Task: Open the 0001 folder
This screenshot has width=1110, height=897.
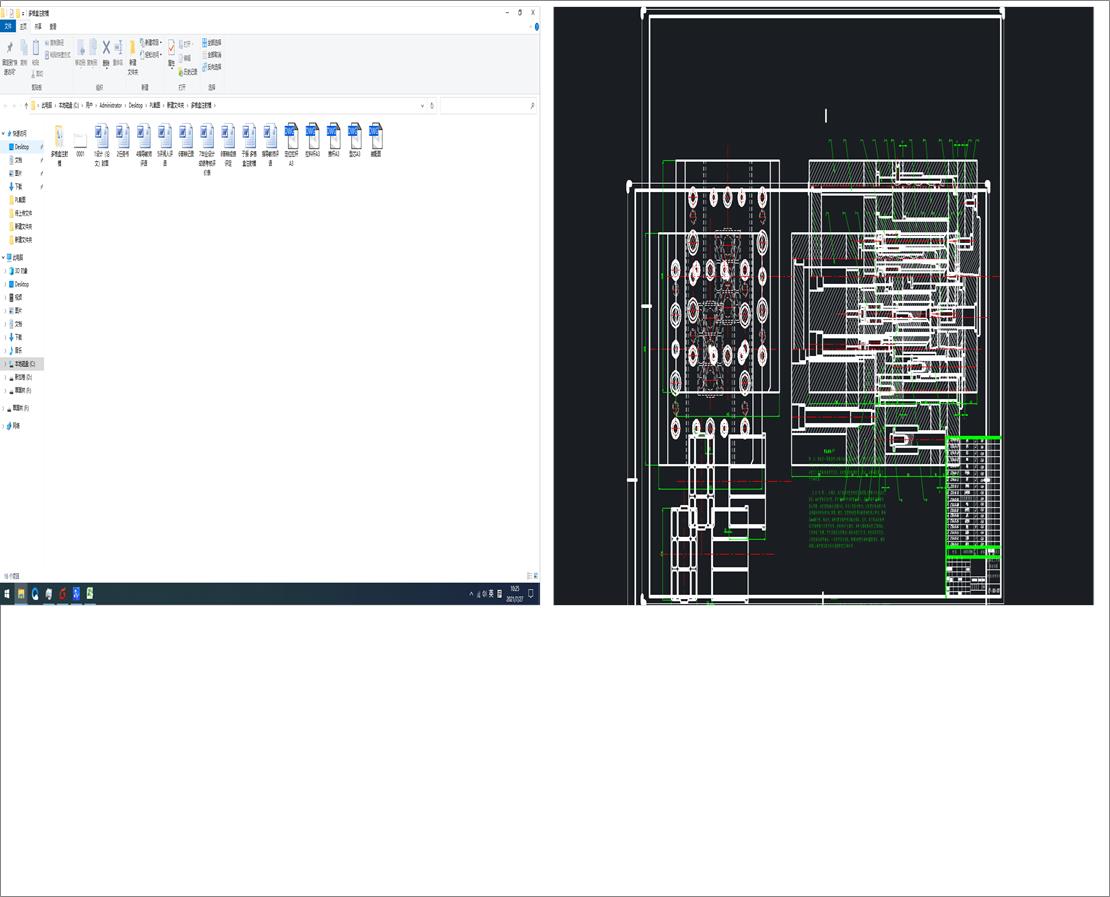Action: point(80,137)
